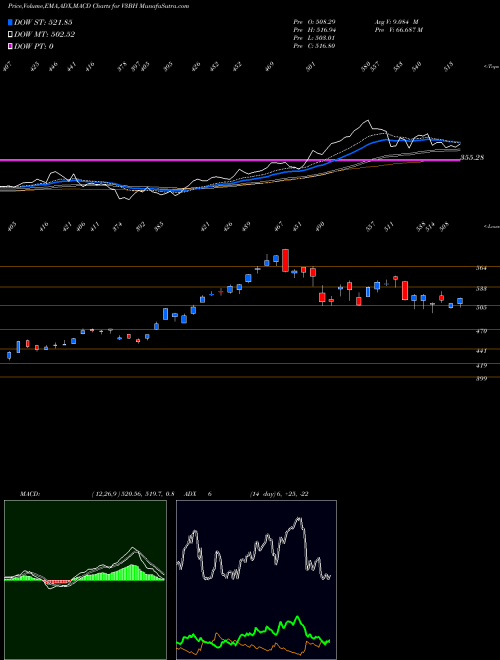Click the white DOW MT legend swatch
The image size is (500, 660).
[10, 34]
